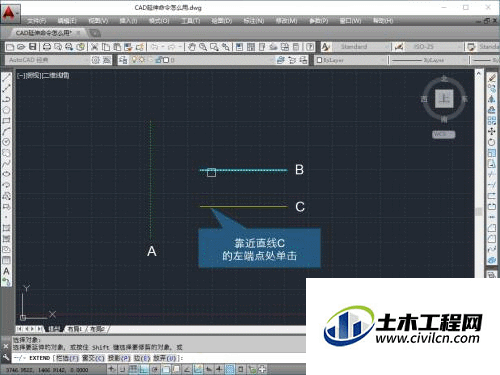Click the 上 face of ViewCube

[x=444, y=99]
